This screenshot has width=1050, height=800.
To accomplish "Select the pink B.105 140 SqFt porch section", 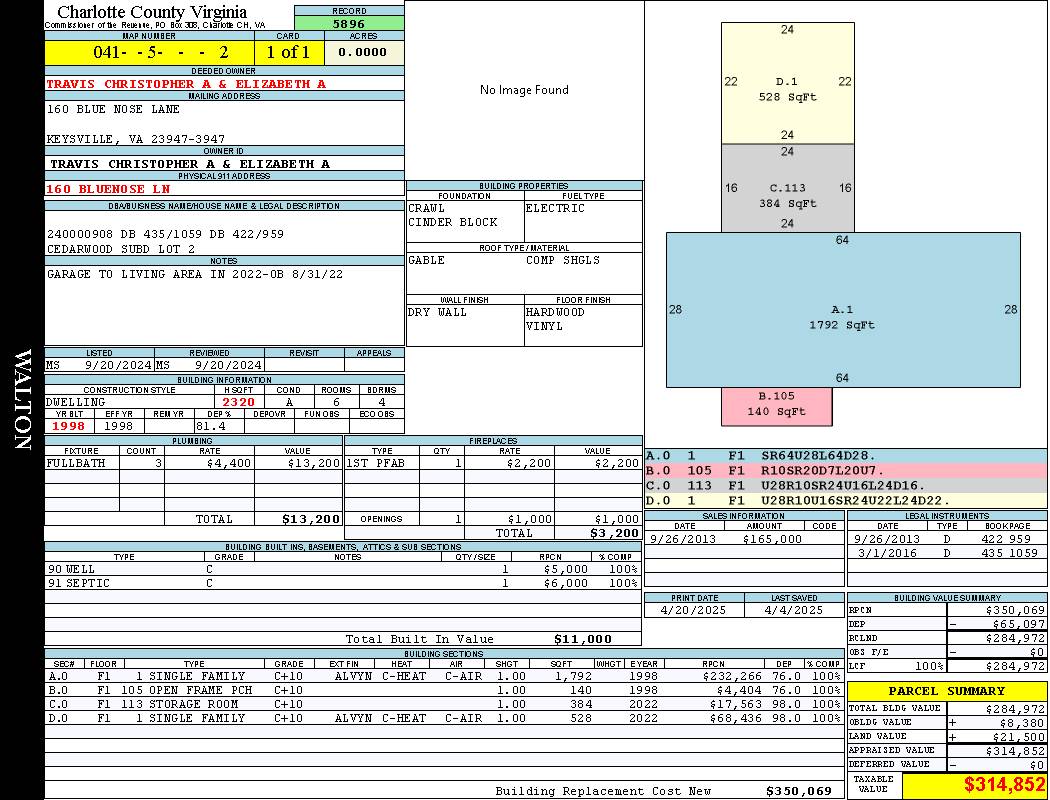I will [777, 406].
